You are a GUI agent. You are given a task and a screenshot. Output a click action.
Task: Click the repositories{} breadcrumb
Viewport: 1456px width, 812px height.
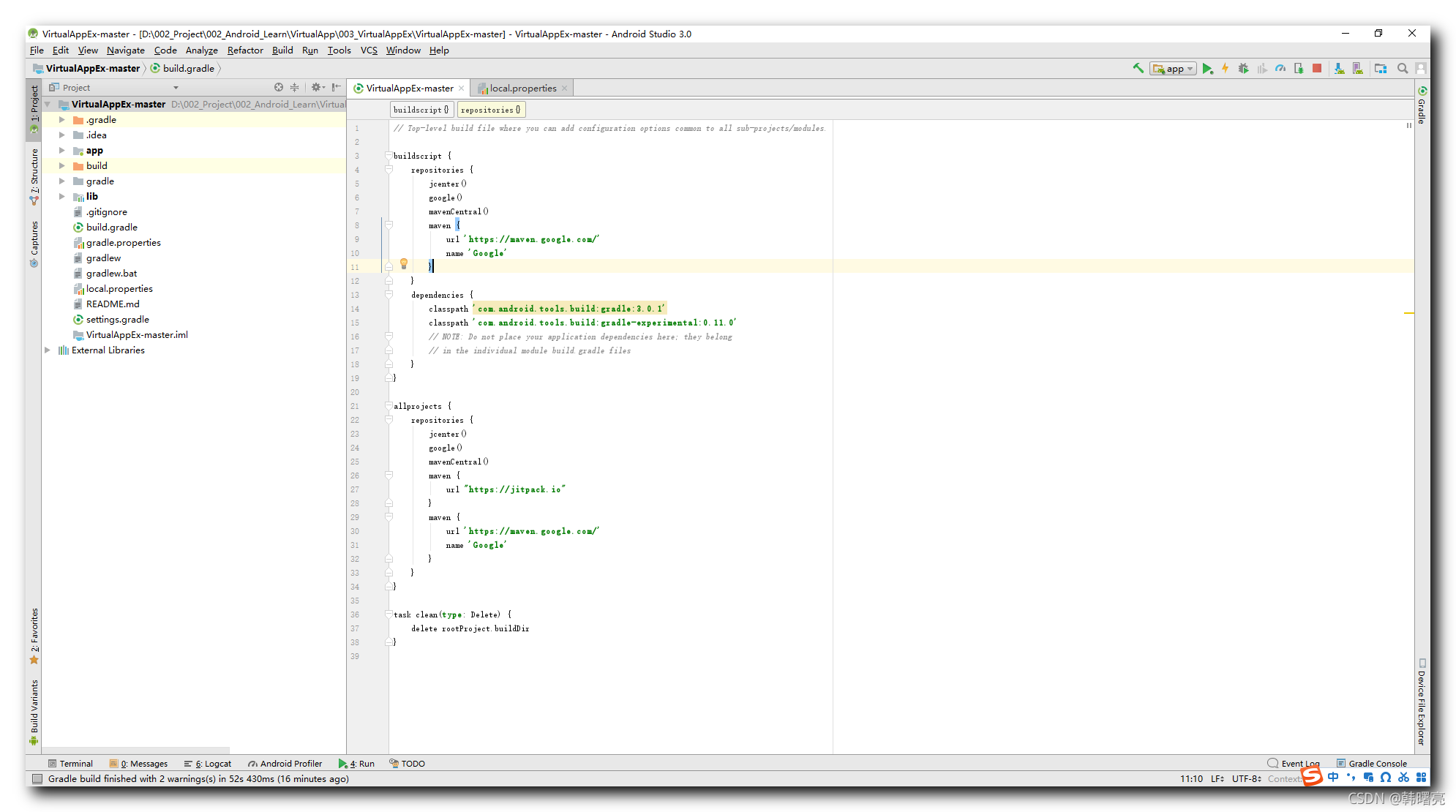492,110
